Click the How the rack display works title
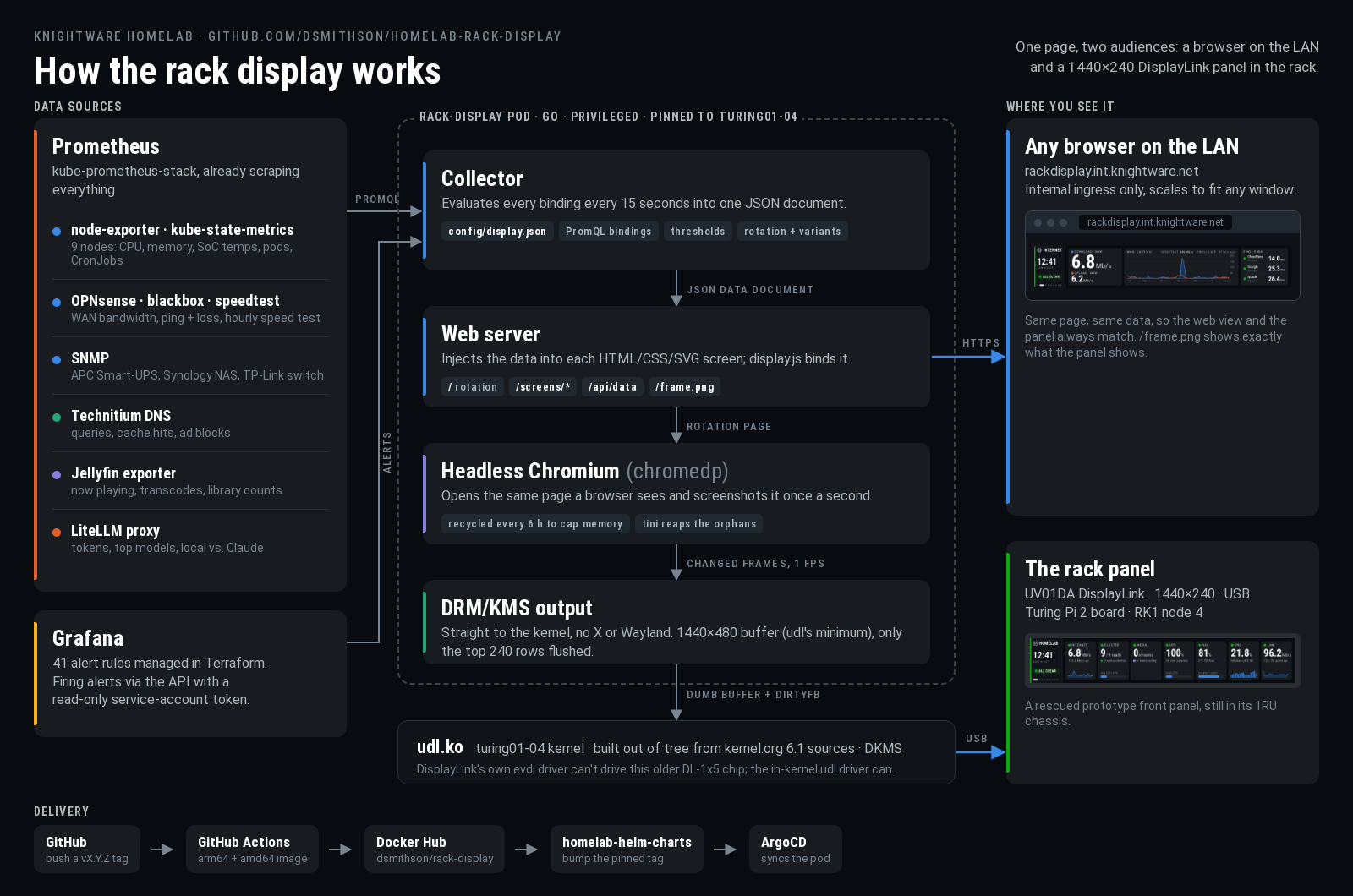 [238, 71]
